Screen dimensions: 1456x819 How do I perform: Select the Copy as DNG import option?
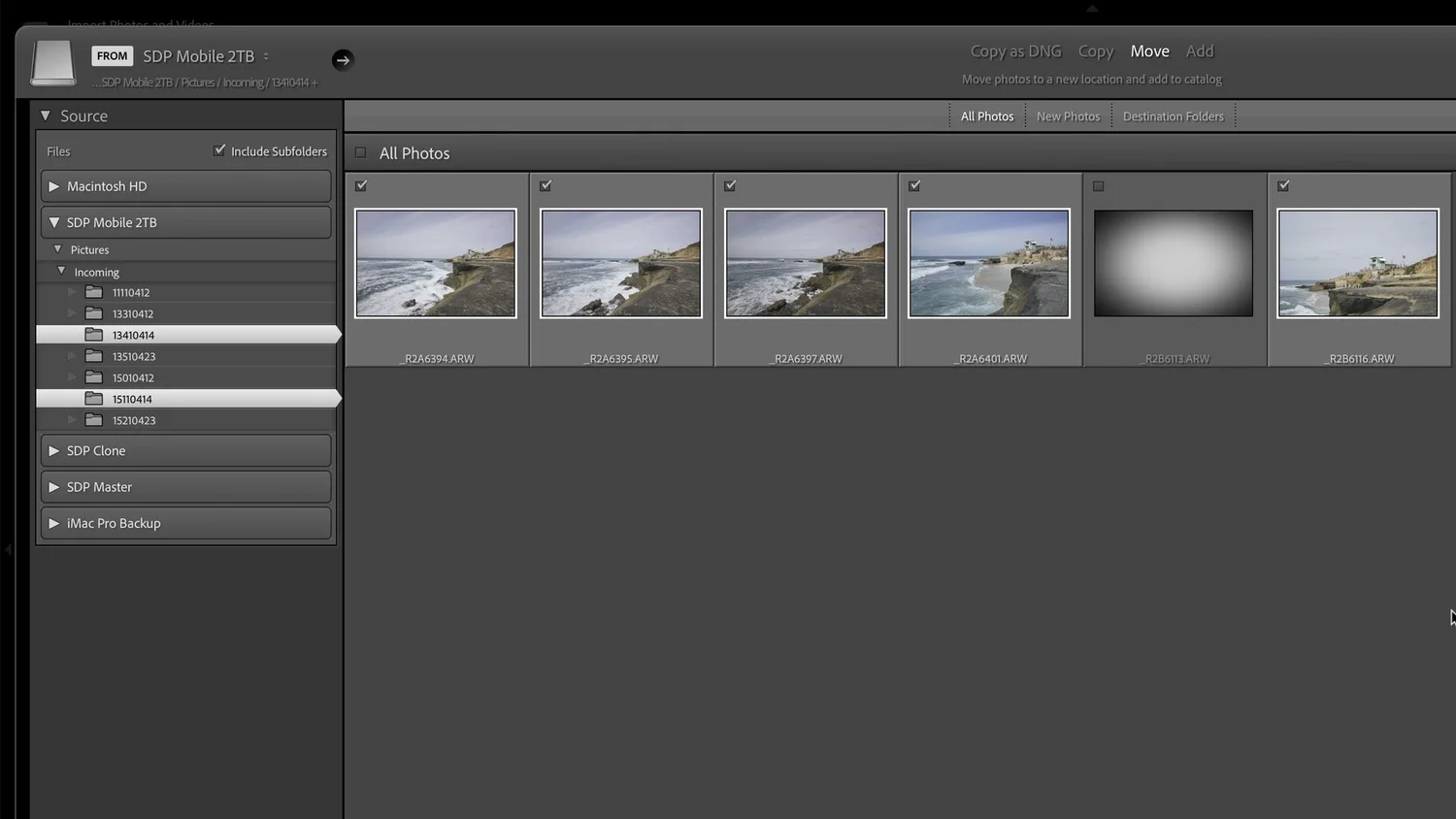pos(1015,50)
